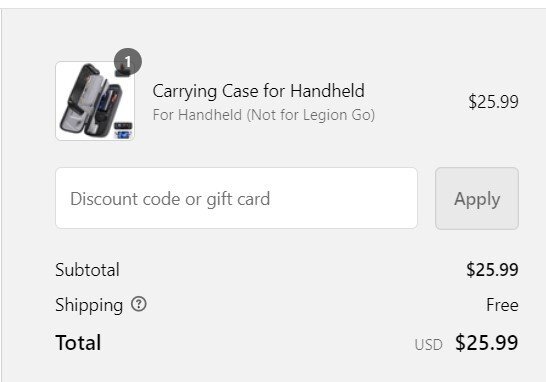Viewport: 546px width, 382px height.
Task: Focus the Discount code or gift card field
Action: tap(236, 198)
